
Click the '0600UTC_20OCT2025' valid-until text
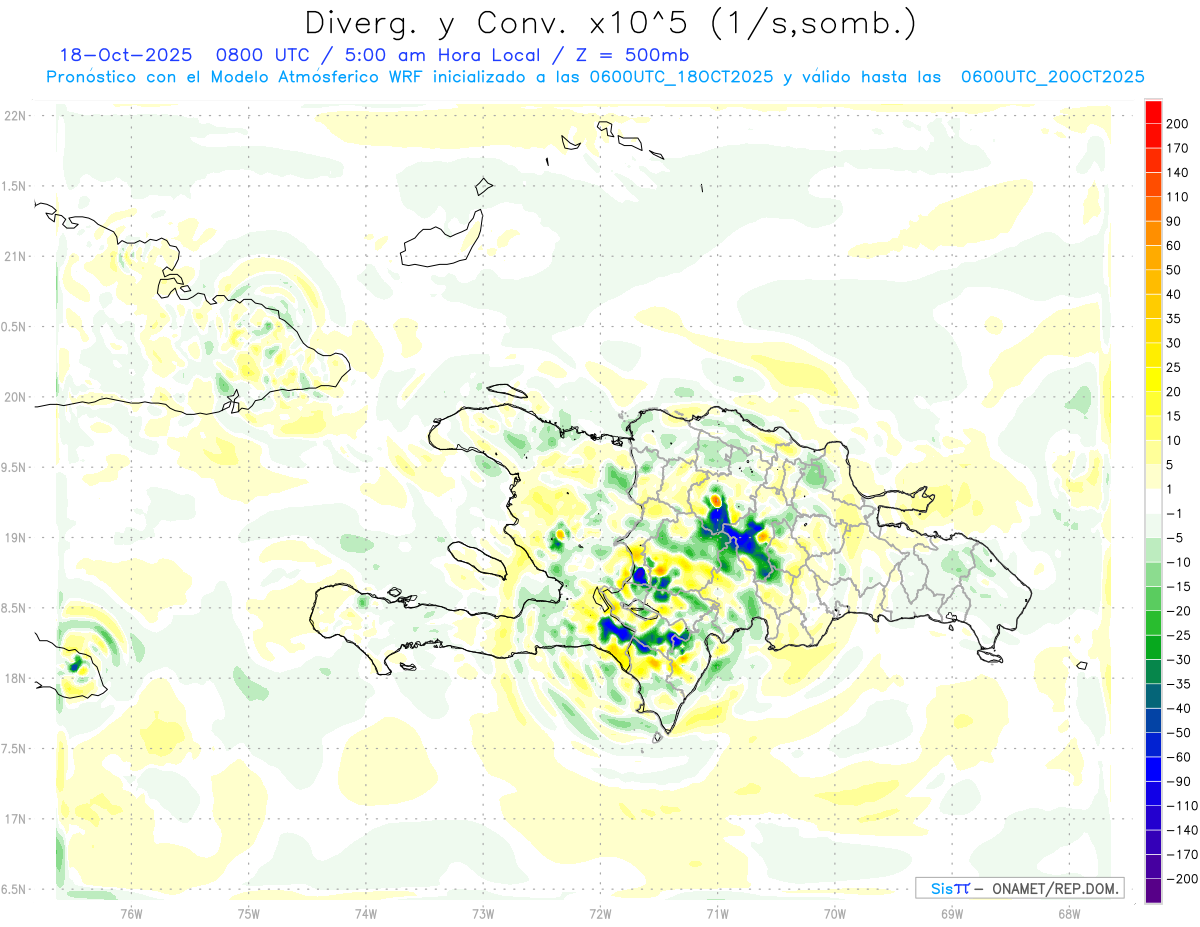pyautogui.click(x=1053, y=77)
